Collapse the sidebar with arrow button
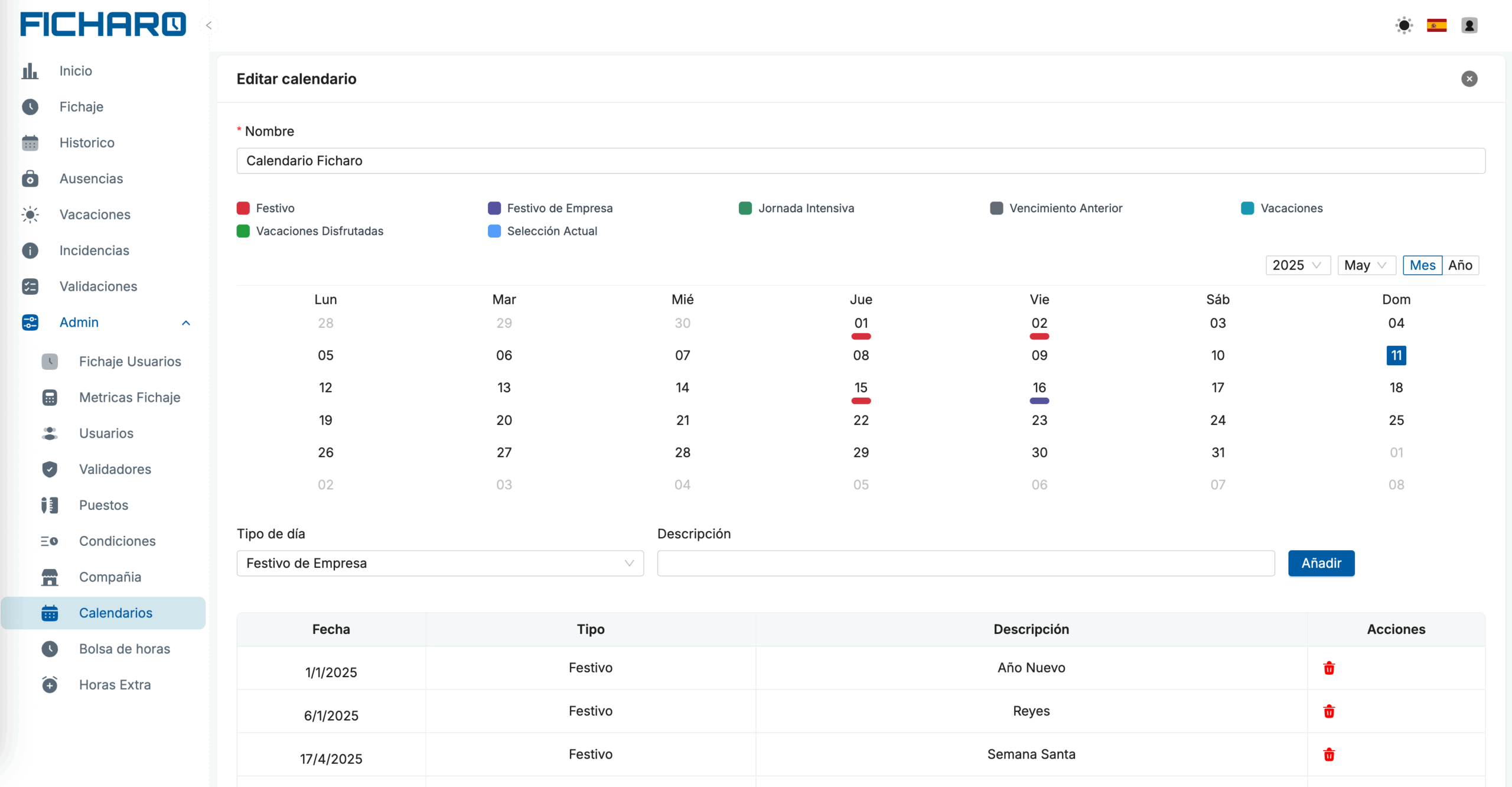This screenshot has width=1512, height=787. [x=208, y=25]
